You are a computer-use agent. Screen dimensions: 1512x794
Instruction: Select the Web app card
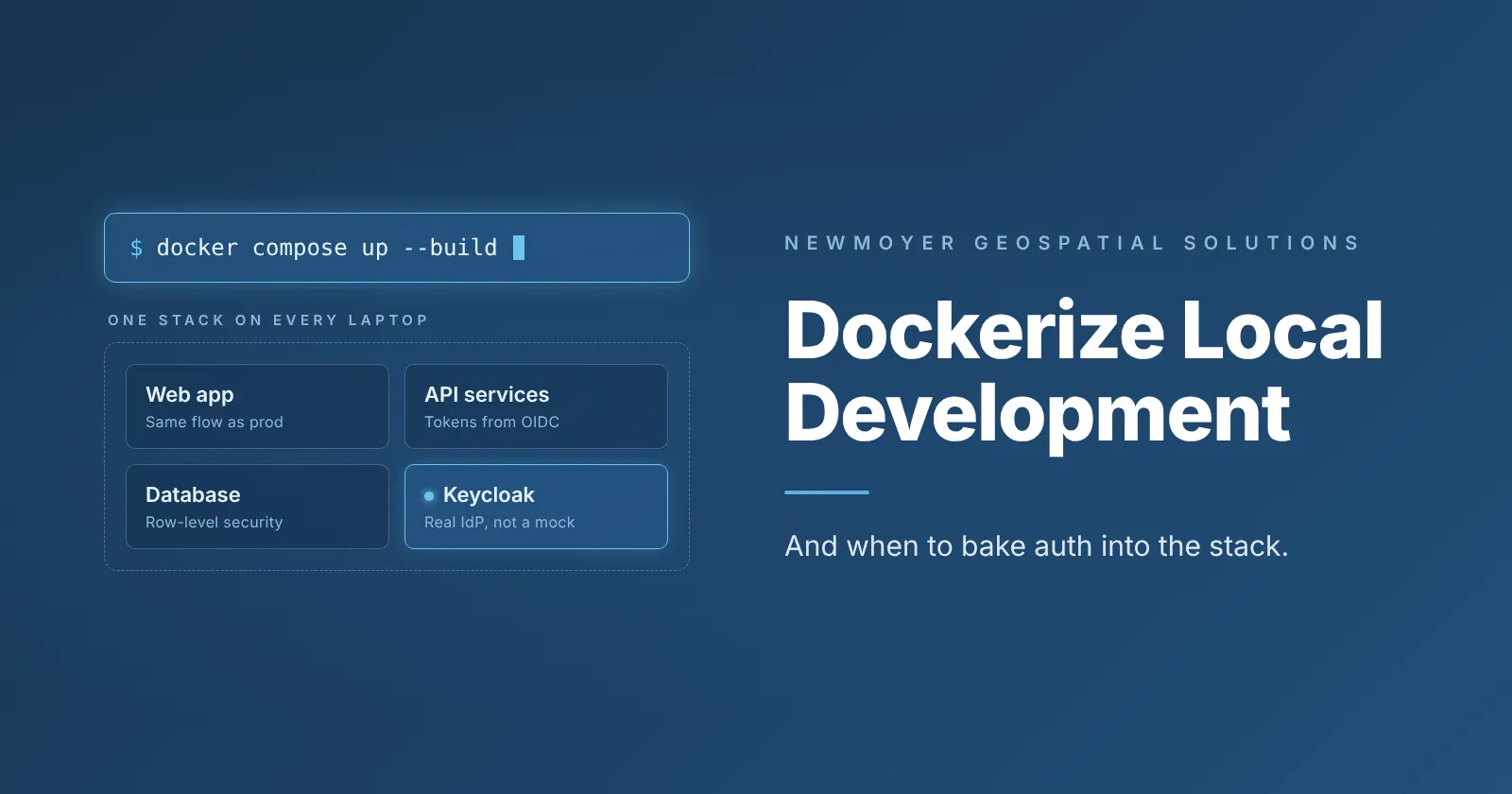click(257, 406)
